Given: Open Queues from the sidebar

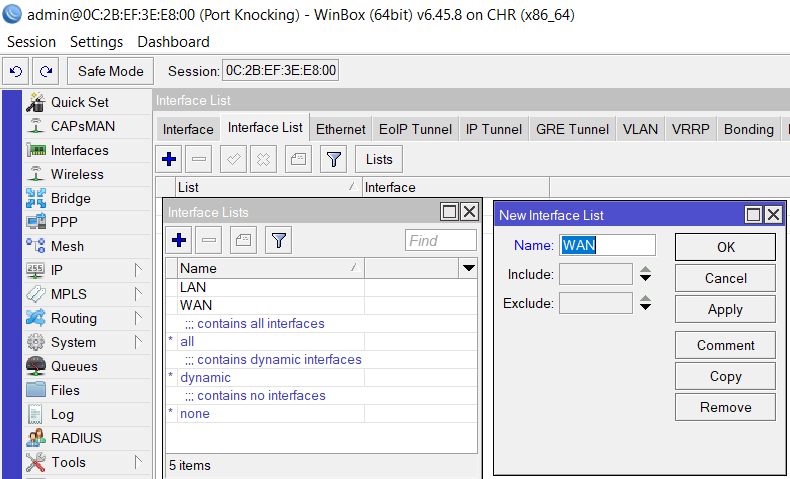Looking at the screenshot, I should tap(76, 366).
